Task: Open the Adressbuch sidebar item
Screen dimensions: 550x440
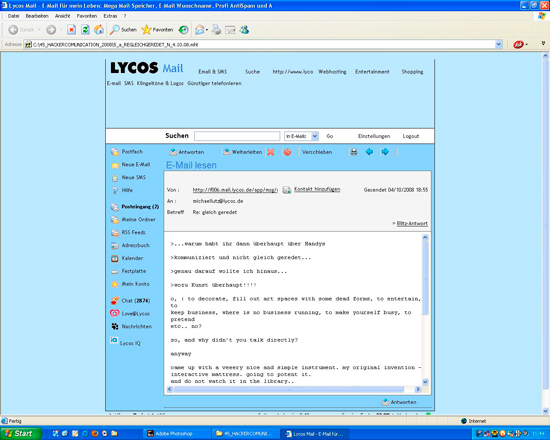Action: 130,245
